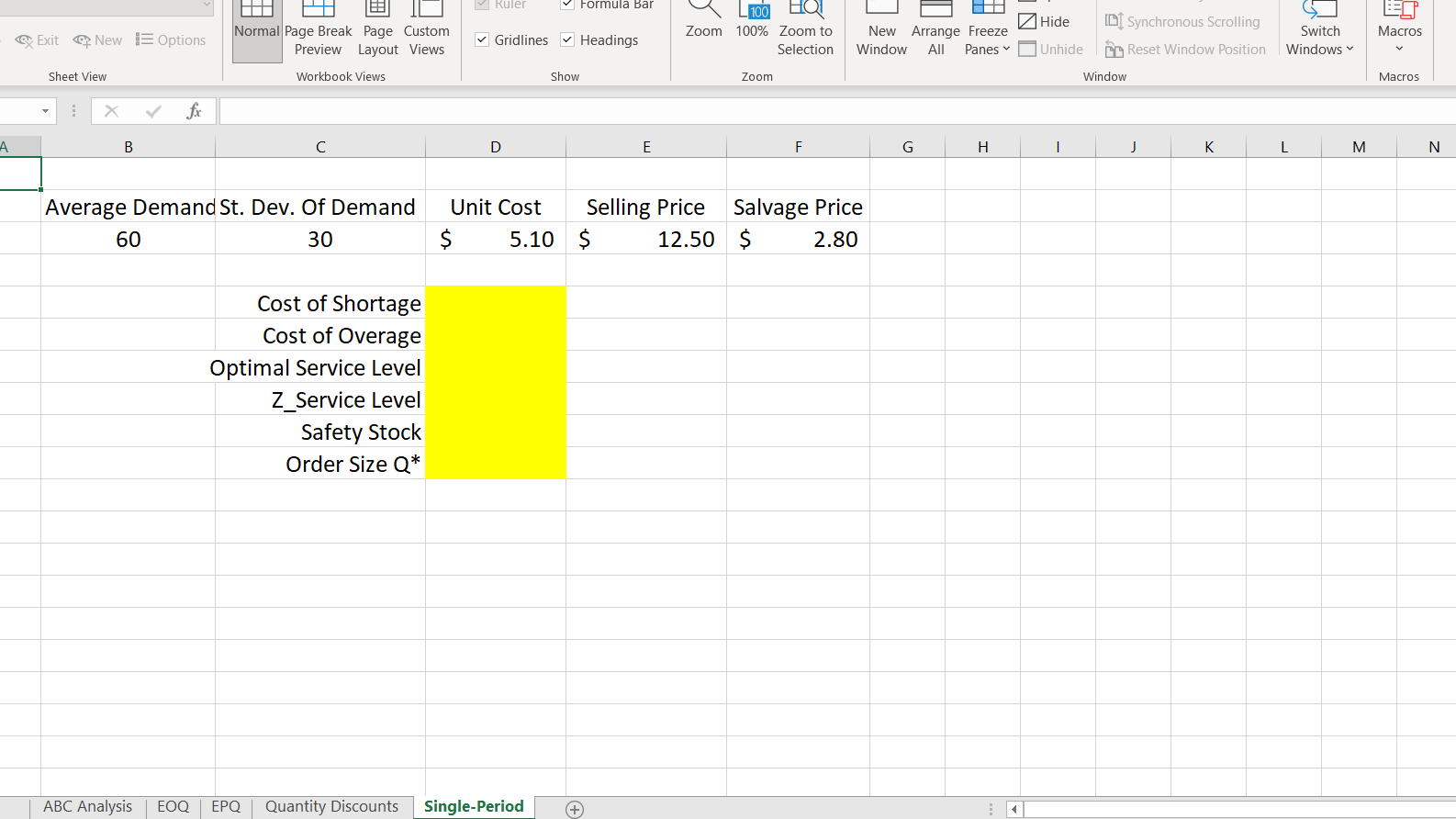The height and width of the screenshot is (819, 1456).
Task: Switch to the EPQ sheet tab
Action: click(x=226, y=807)
